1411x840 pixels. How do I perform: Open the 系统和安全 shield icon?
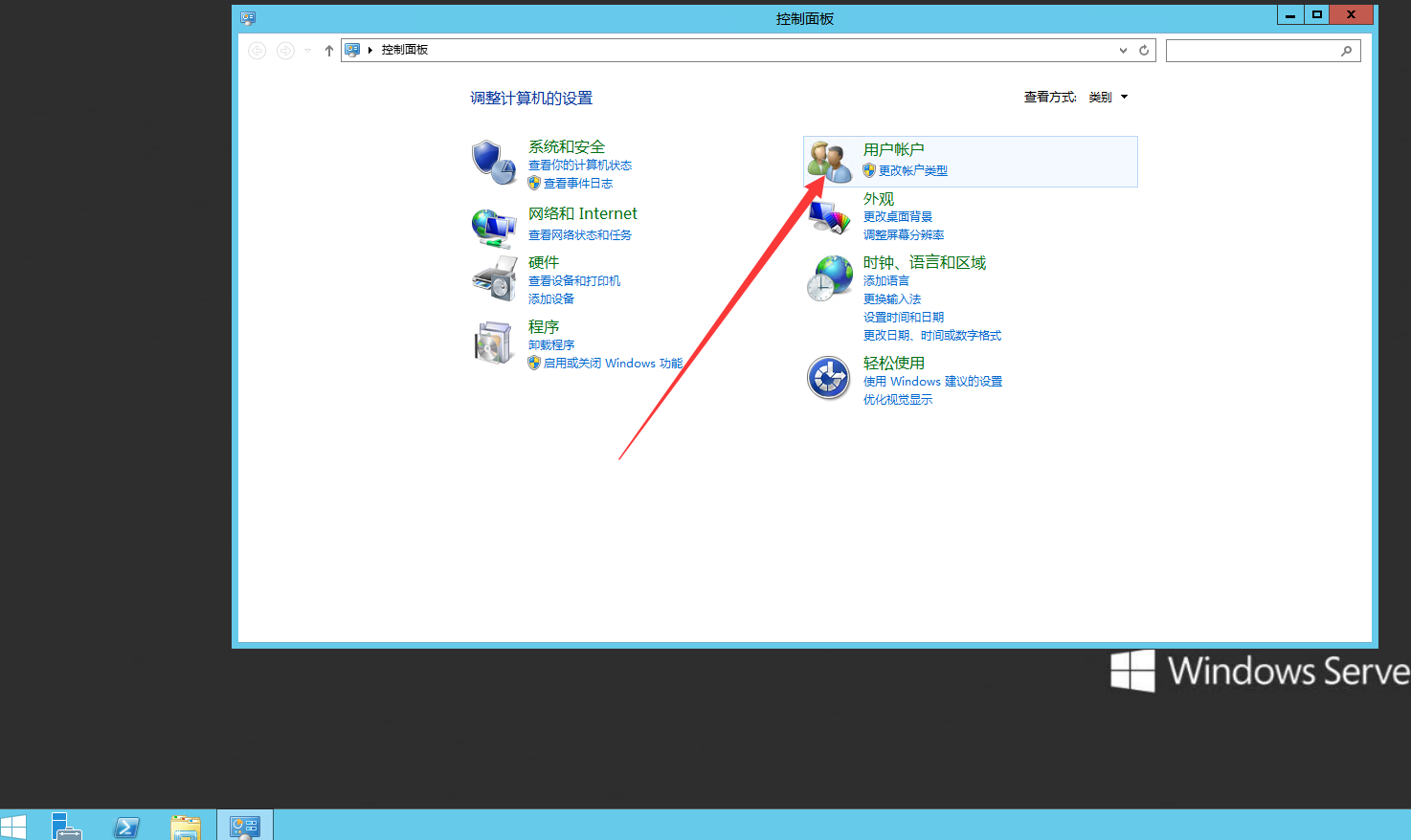(494, 163)
